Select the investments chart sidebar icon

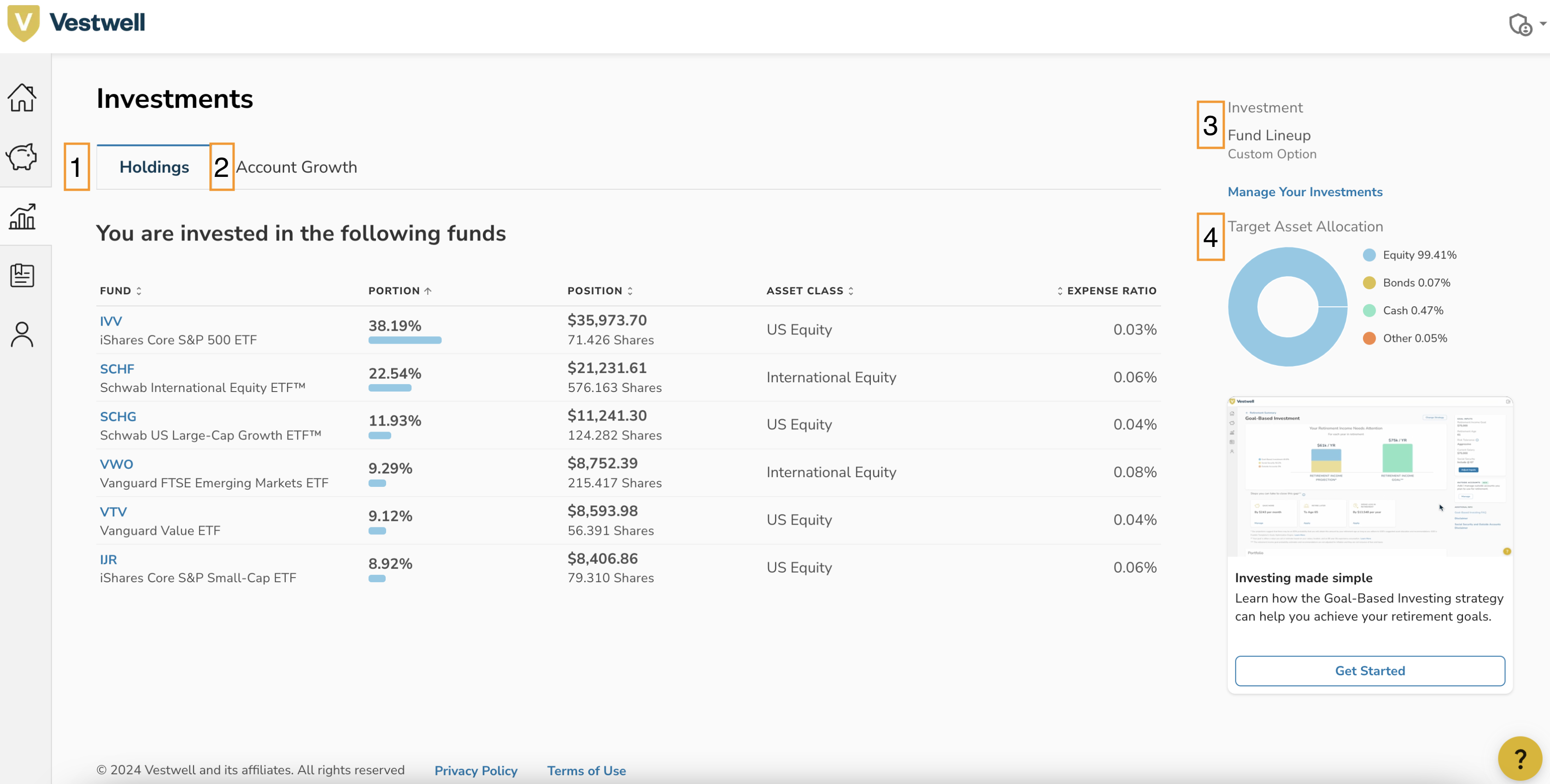[22, 216]
